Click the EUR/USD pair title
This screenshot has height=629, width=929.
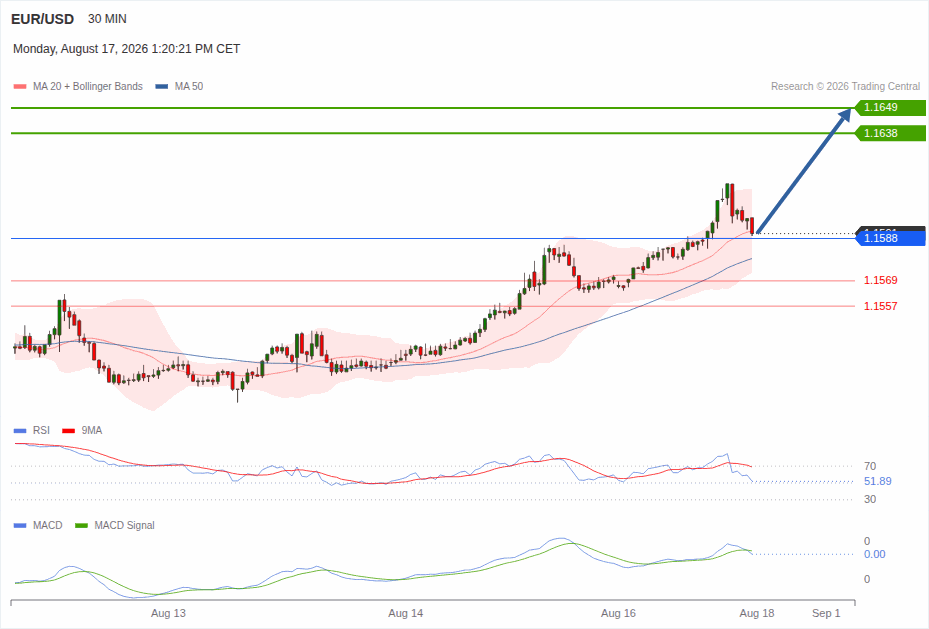click(43, 19)
